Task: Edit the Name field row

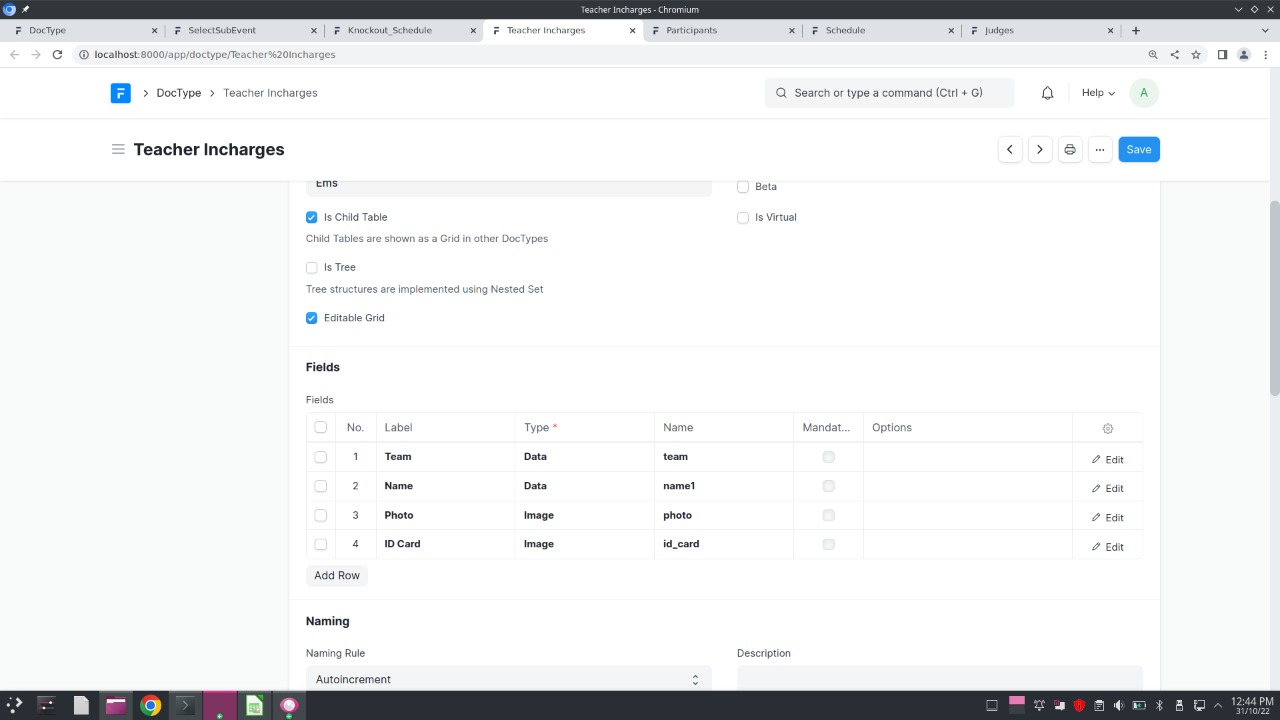Action: point(1107,488)
